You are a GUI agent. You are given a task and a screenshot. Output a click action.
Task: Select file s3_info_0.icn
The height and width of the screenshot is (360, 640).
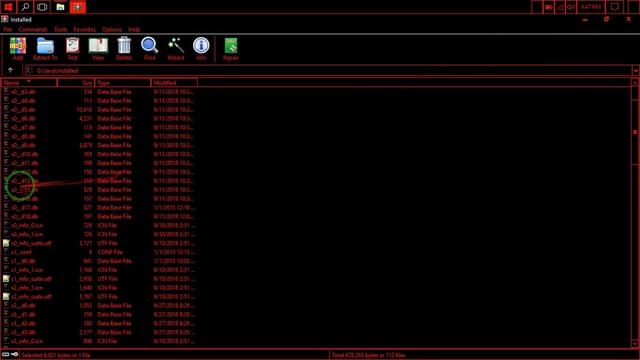(27, 341)
